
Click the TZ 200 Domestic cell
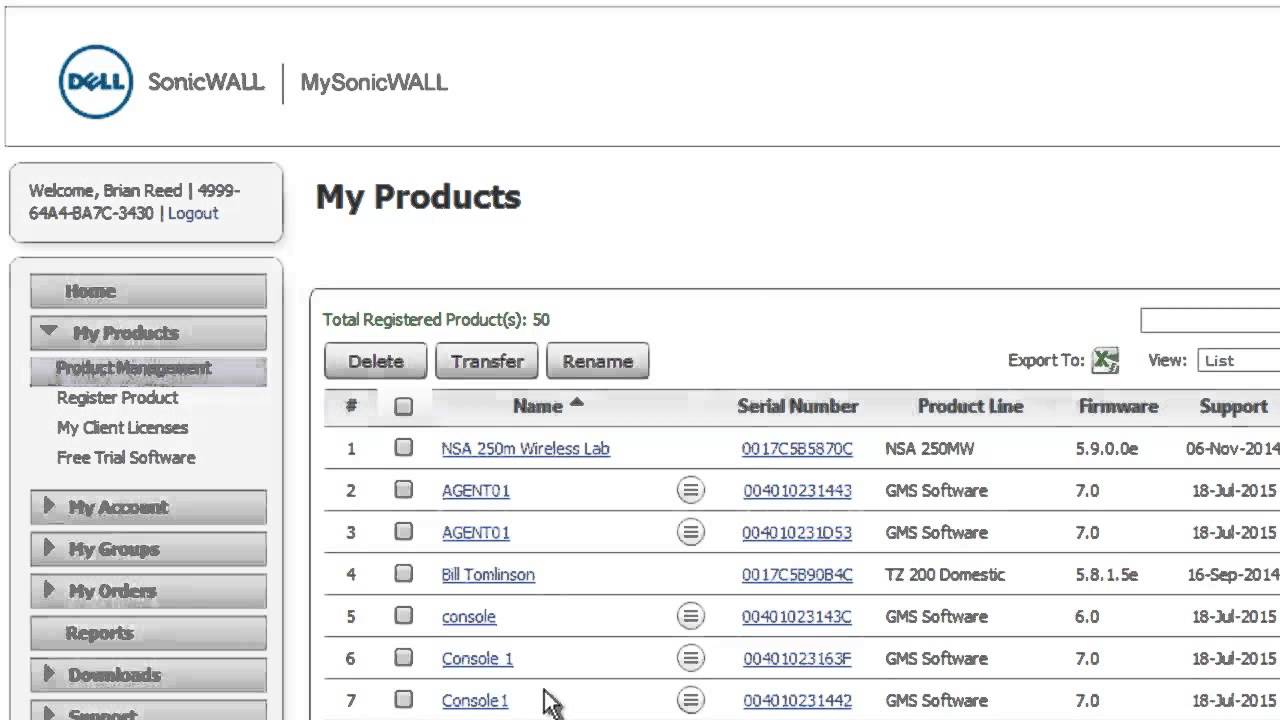click(x=945, y=575)
